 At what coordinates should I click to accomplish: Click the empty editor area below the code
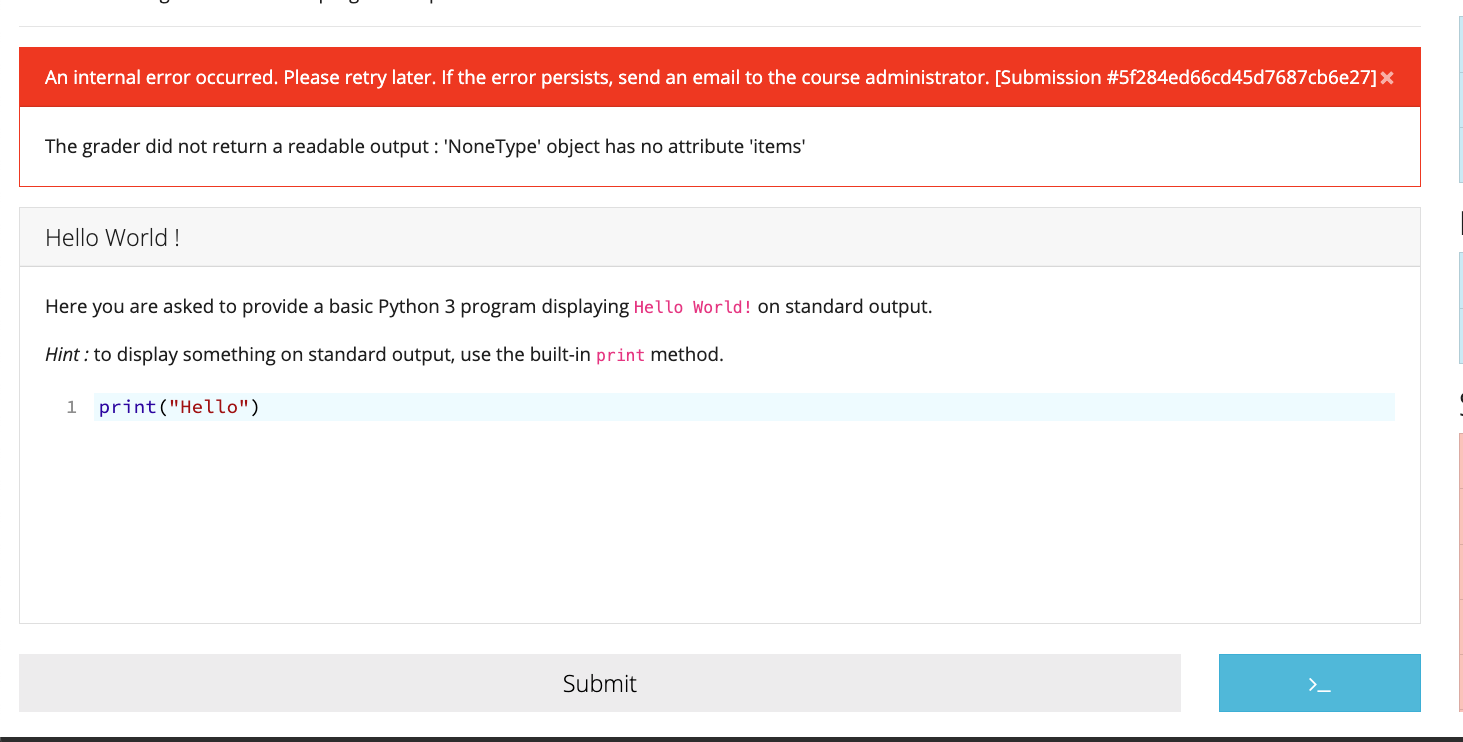coord(700,520)
